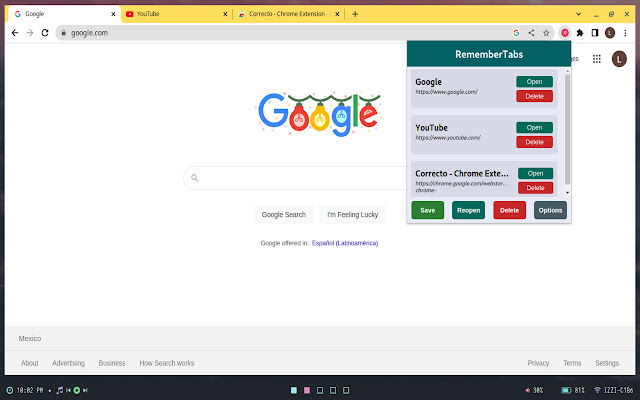Toggle the browser side panel icon
This screenshot has height=400, width=640.
pos(595,33)
